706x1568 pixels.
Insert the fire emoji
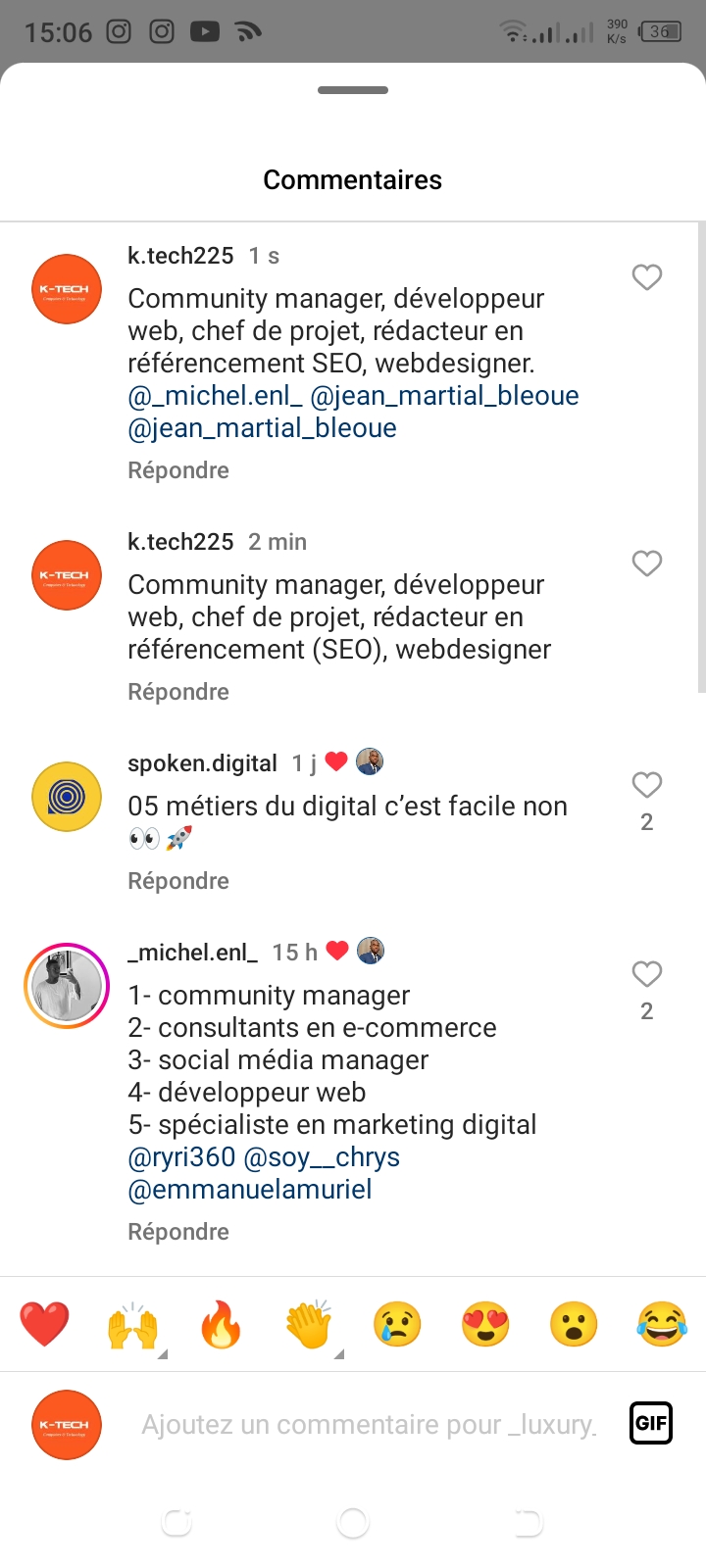[221, 1325]
